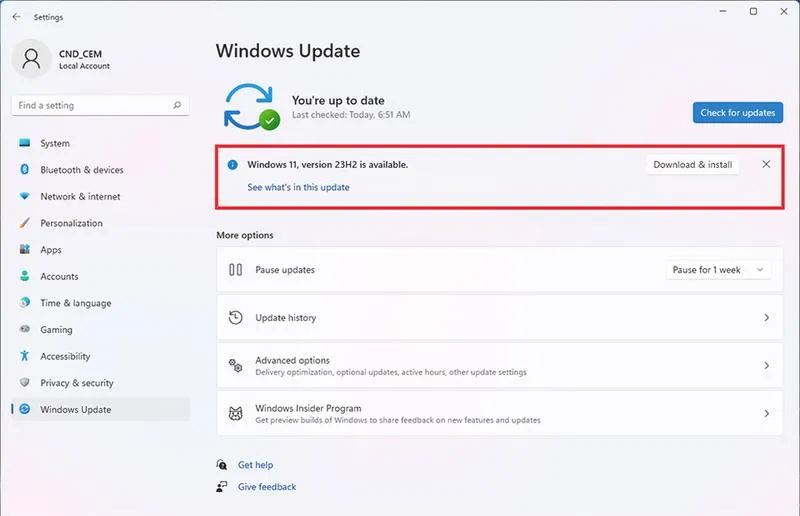Select the Bluetooth & devices icon
This screenshot has width=800, height=516.
[24, 169]
